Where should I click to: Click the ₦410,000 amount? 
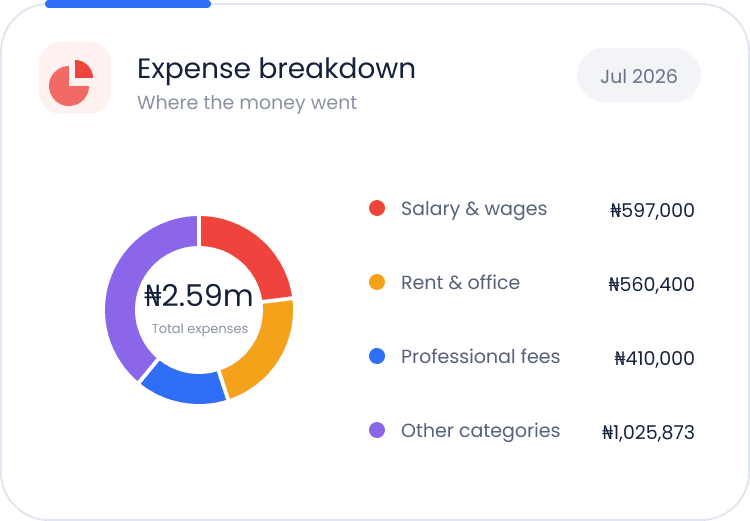pyautogui.click(x=654, y=358)
